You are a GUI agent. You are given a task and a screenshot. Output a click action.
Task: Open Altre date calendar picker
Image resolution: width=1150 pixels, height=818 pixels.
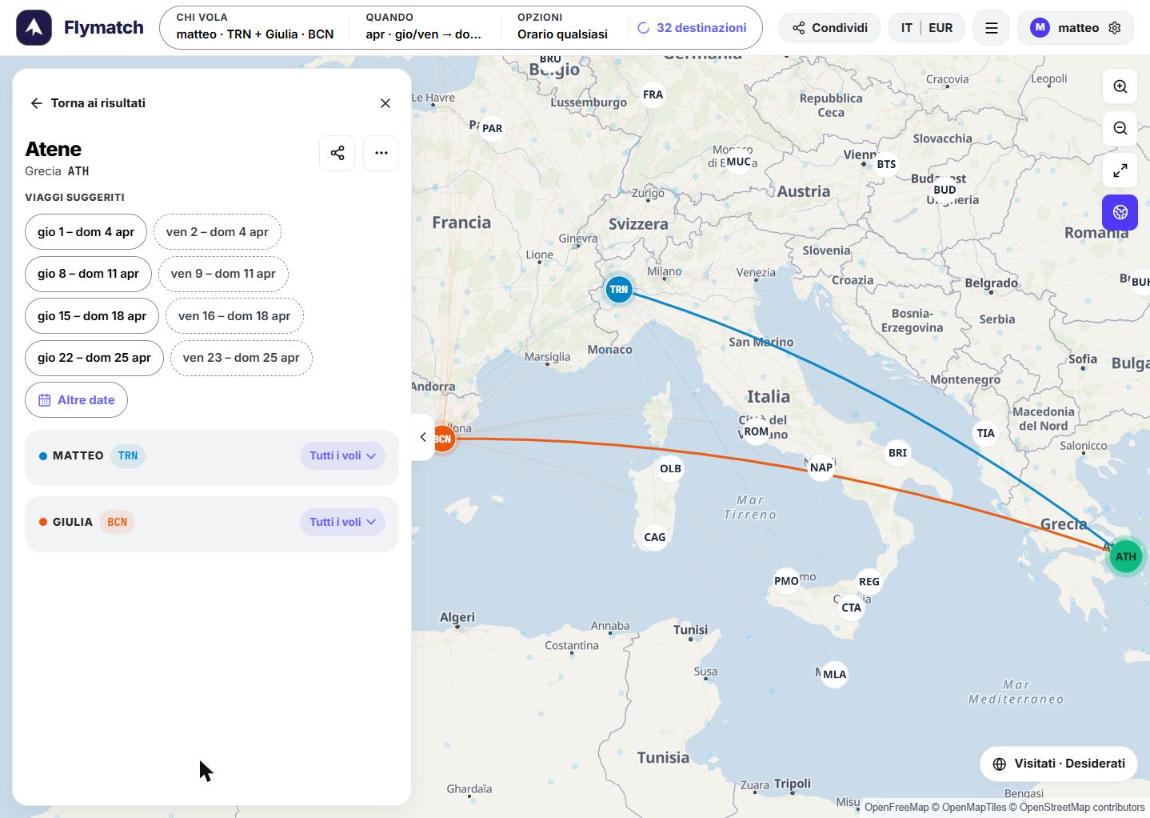[76, 400]
